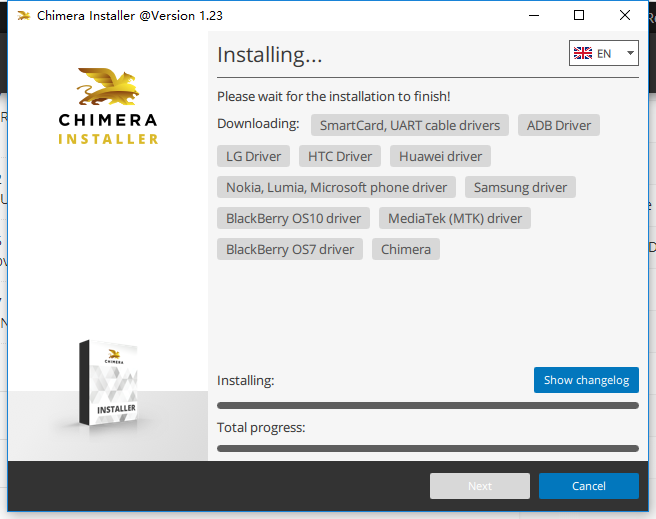Select the LG Driver tag

253,156
